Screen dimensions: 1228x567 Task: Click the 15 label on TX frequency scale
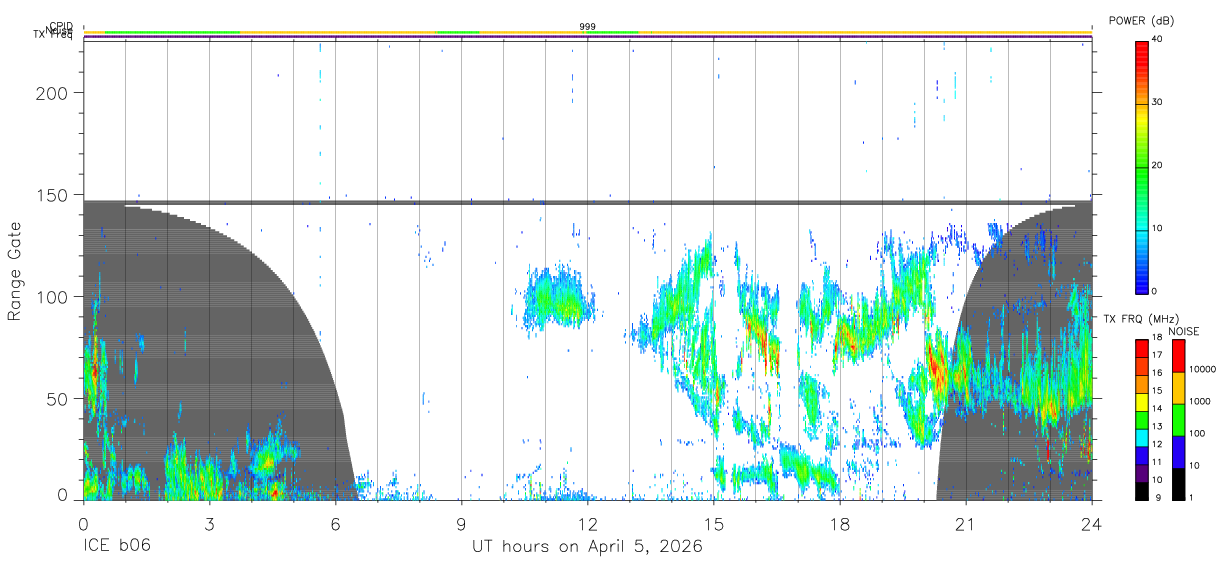[x=1157, y=391]
